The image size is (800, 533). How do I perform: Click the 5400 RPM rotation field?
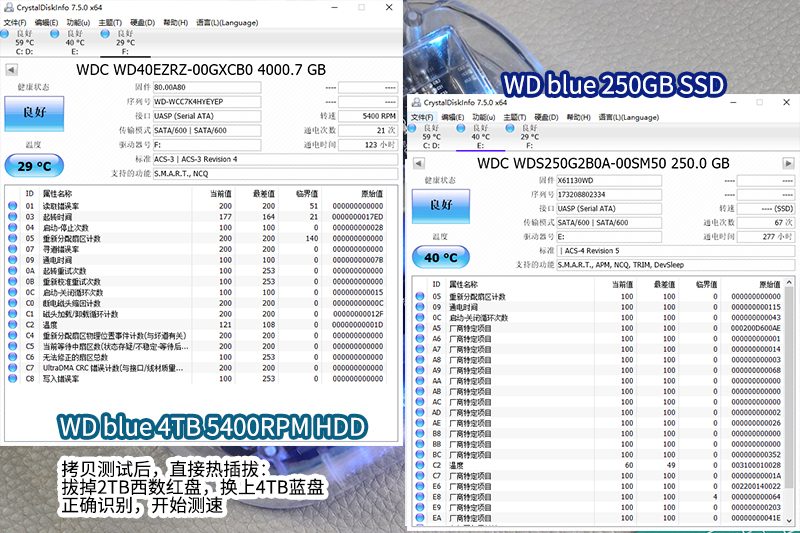(x=368, y=116)
